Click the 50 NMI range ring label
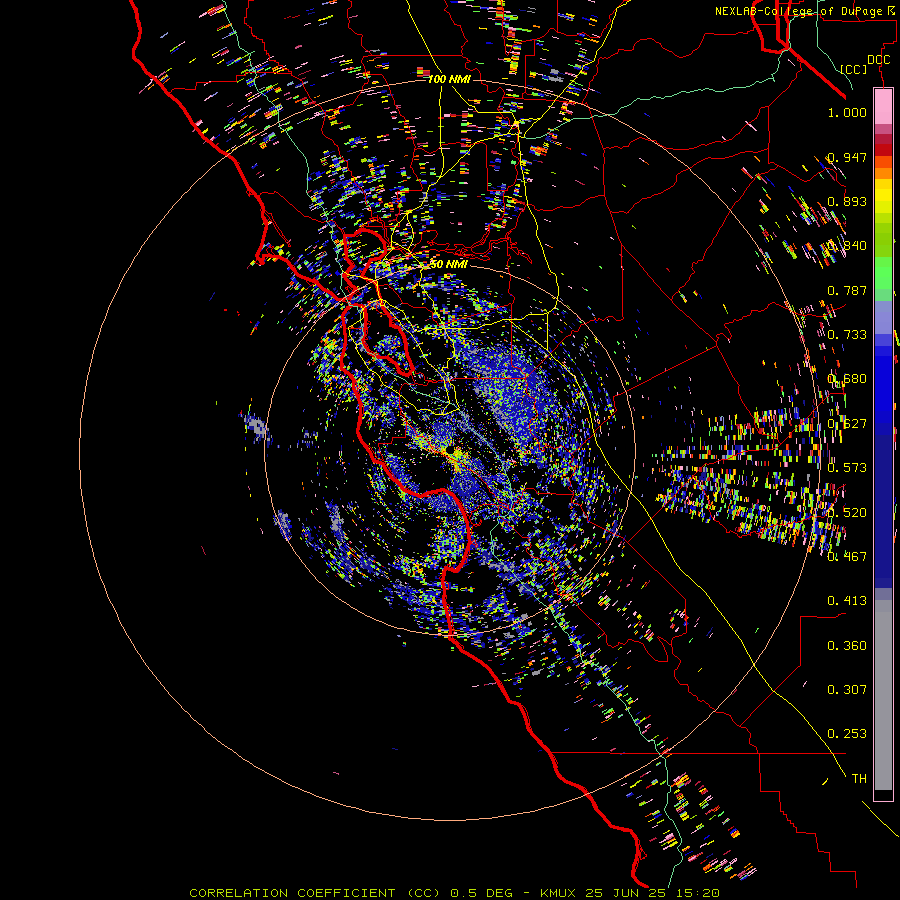Screen dimensions: 900x900 [x=448, y=264]
